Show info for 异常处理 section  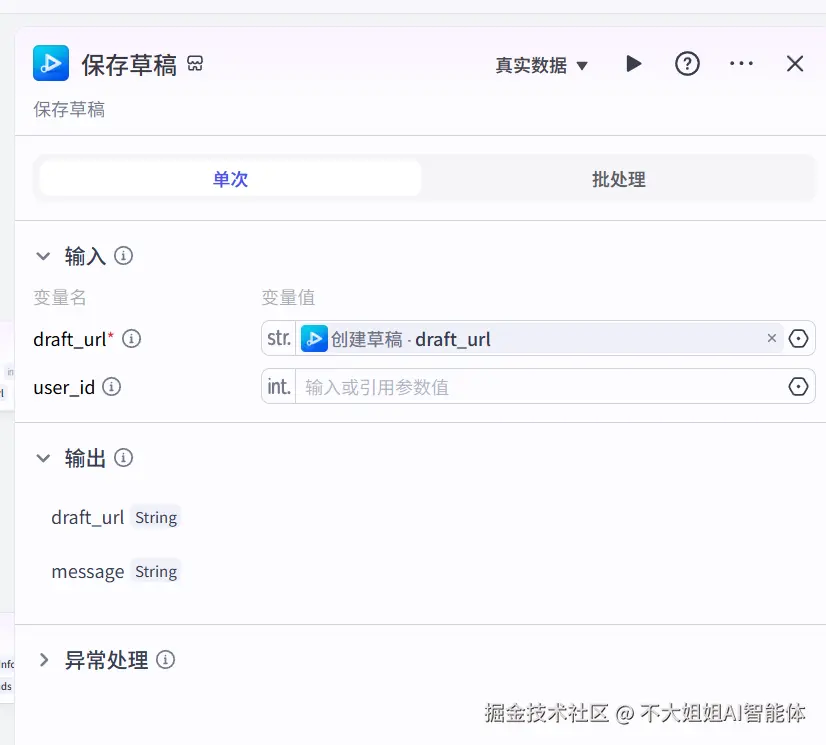(165, 660)
